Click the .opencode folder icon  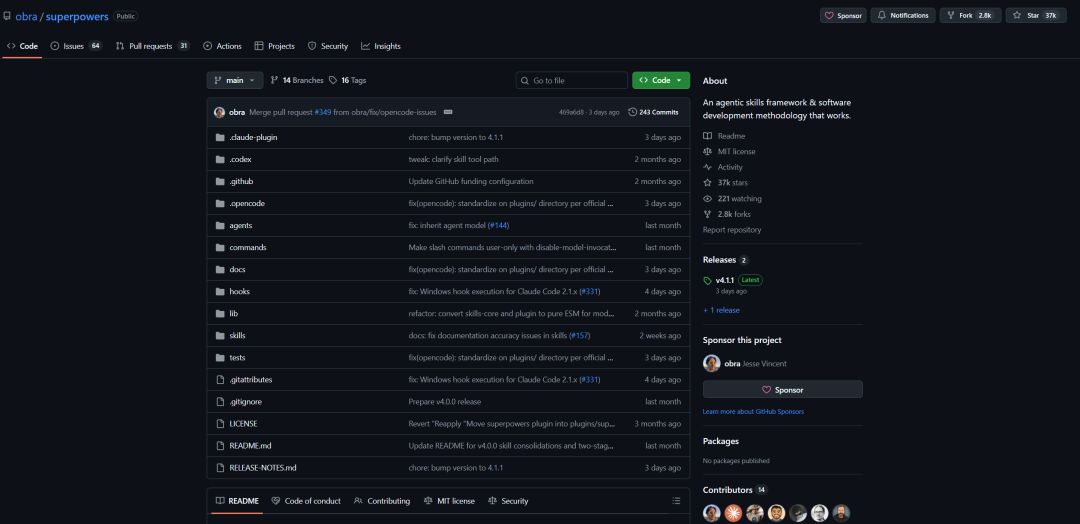(220, 203)
